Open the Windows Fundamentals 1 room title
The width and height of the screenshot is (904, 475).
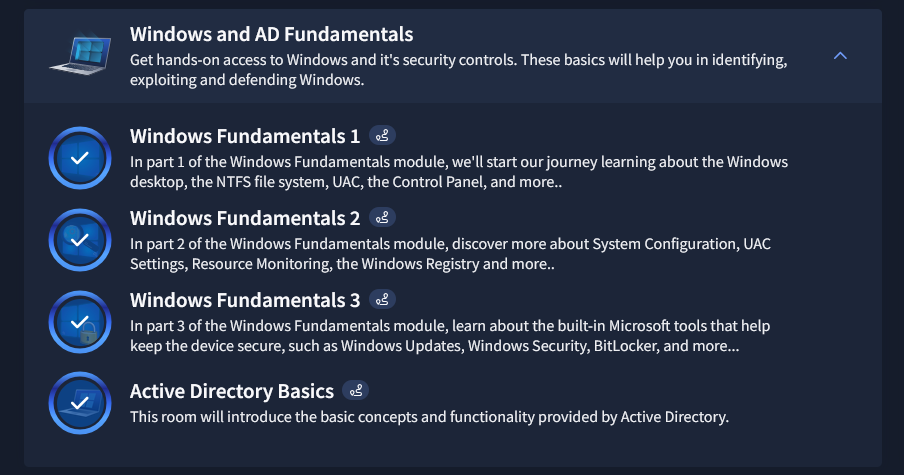tap(244, 136)
